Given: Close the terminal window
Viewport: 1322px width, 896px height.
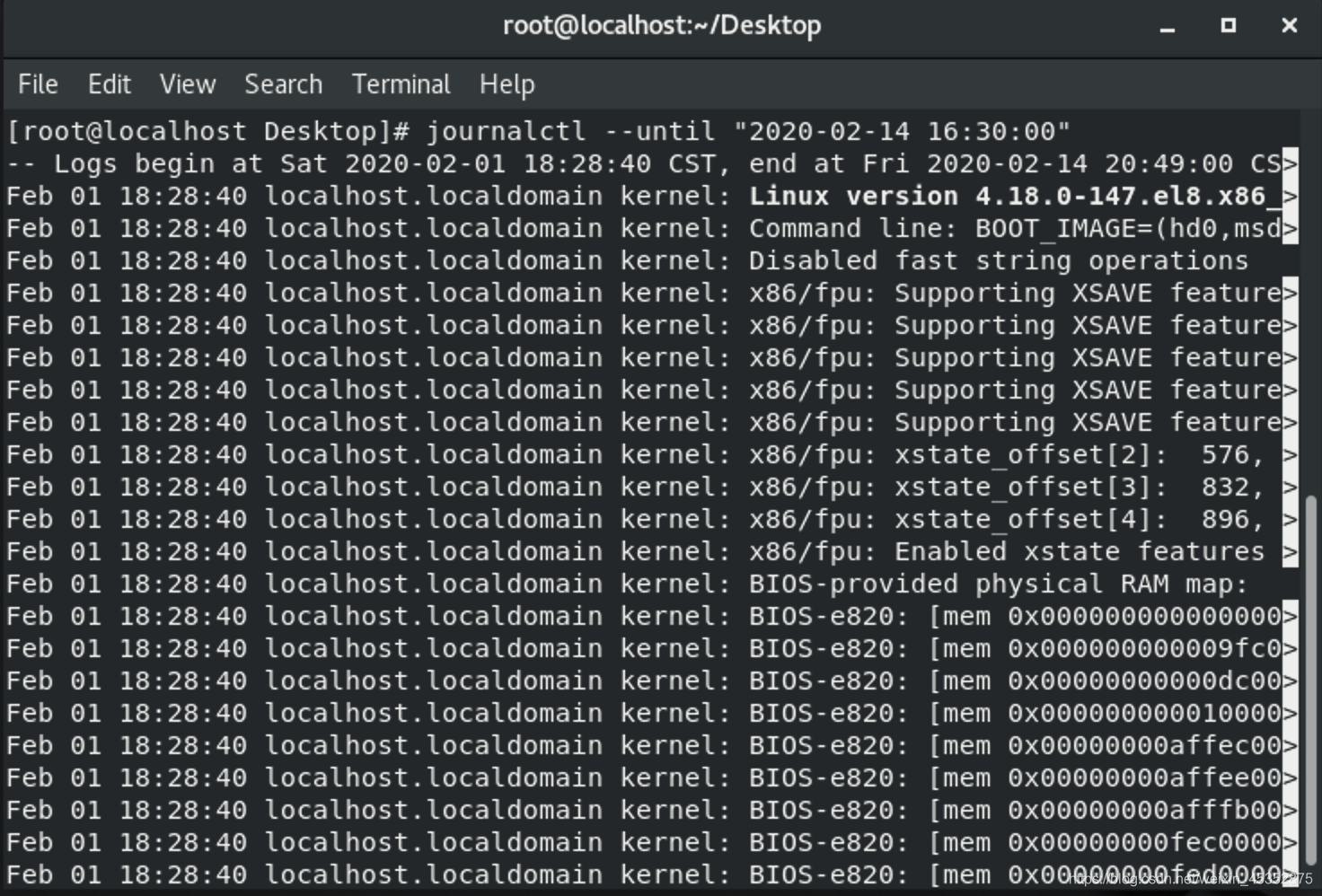Looking at the screenshot, I should click(1289, 26).
